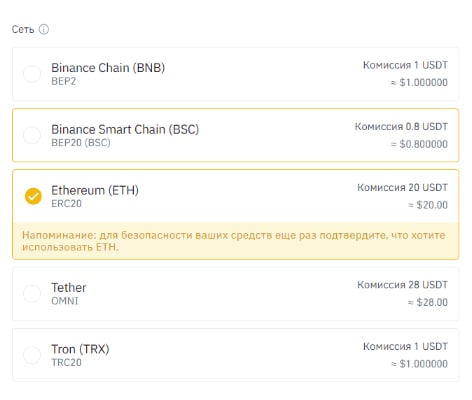This screenshot has width=472, height=400.
Task: Click the Комиссия 0.8 USDT fee text
Action: pyautogui.click(x=401, y=127)
